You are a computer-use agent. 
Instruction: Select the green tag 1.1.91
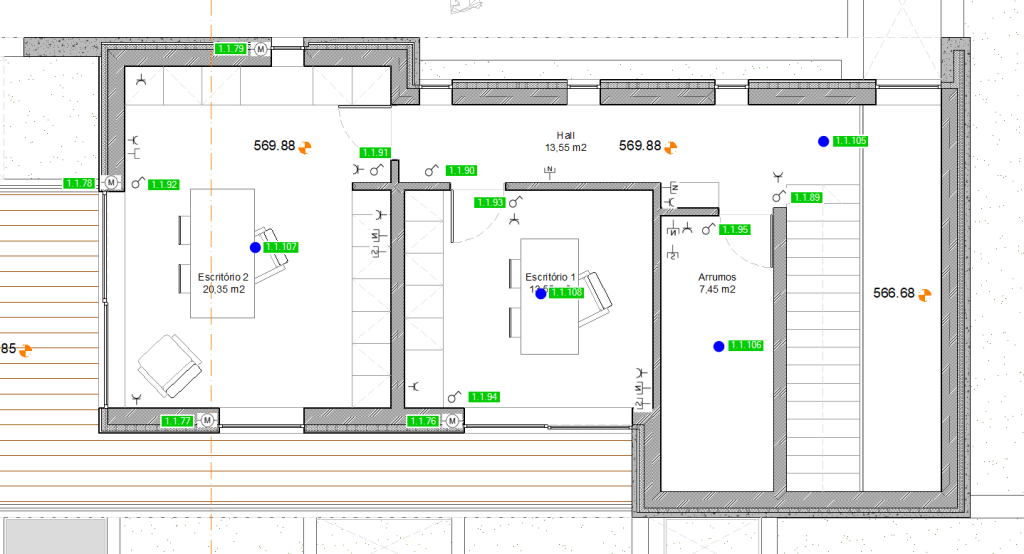click(376, 152)
